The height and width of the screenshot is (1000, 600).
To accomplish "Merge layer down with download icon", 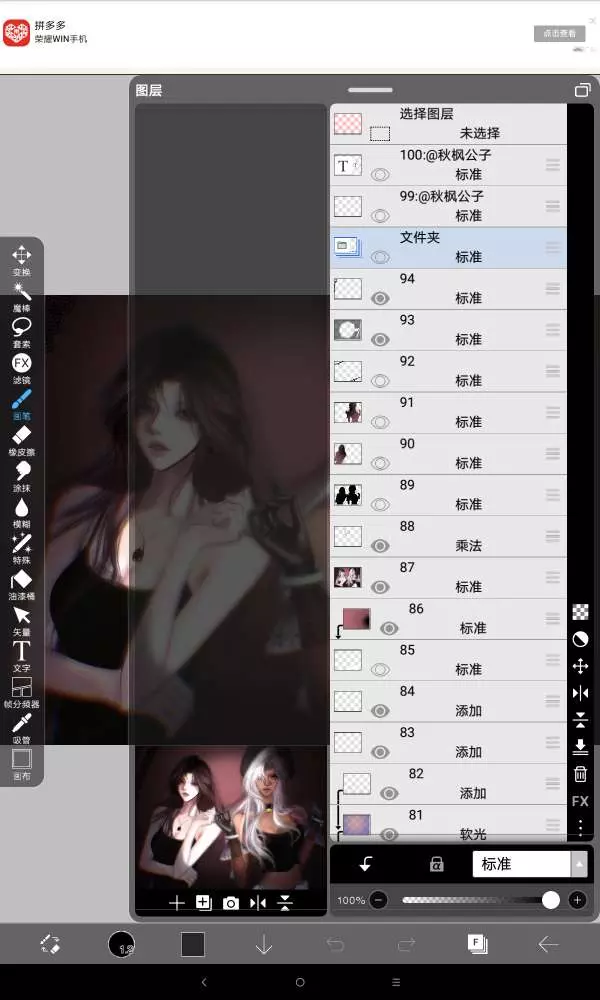I will point(580,747).
